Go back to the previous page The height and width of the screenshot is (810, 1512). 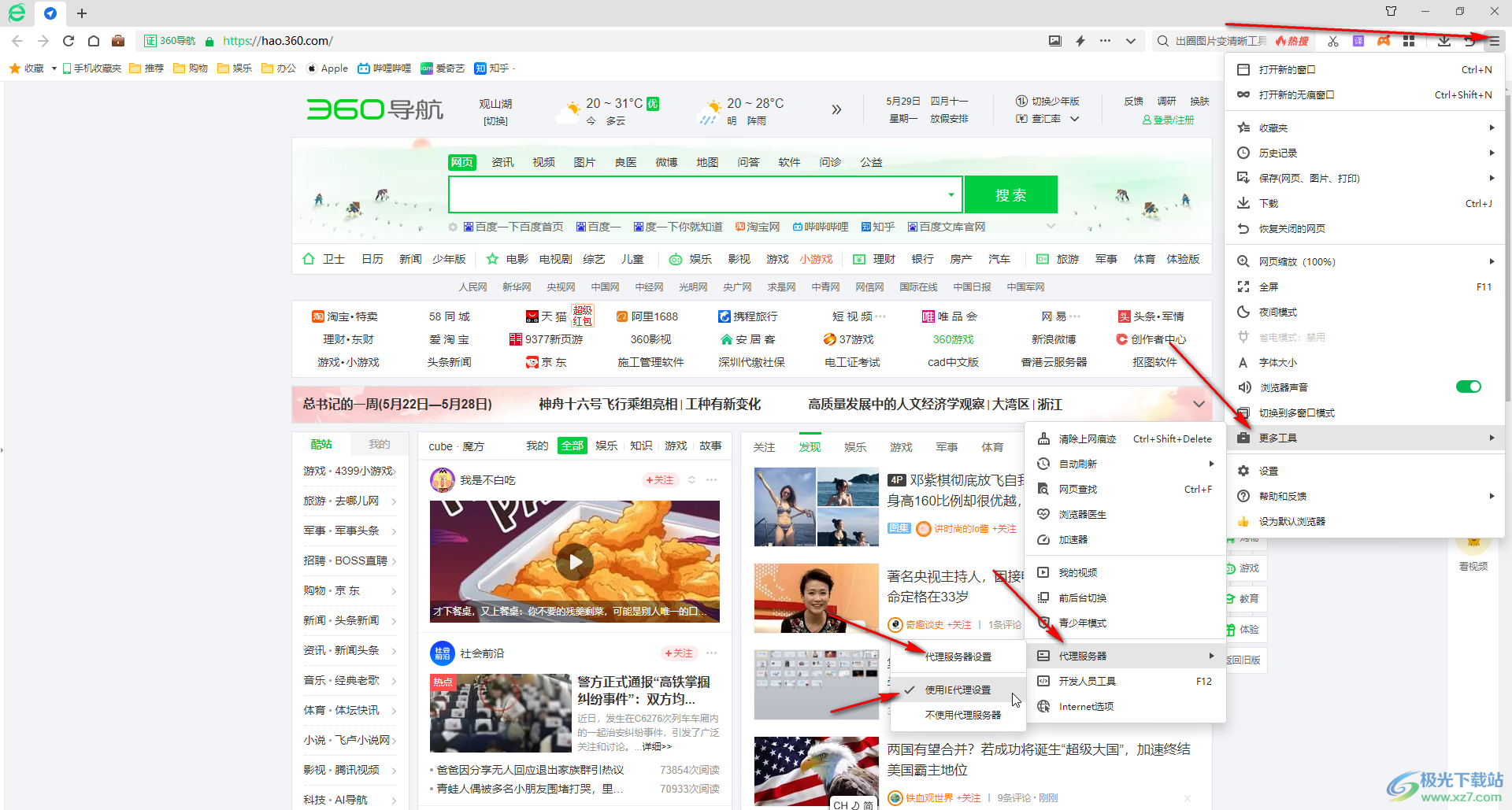point(17,41)
